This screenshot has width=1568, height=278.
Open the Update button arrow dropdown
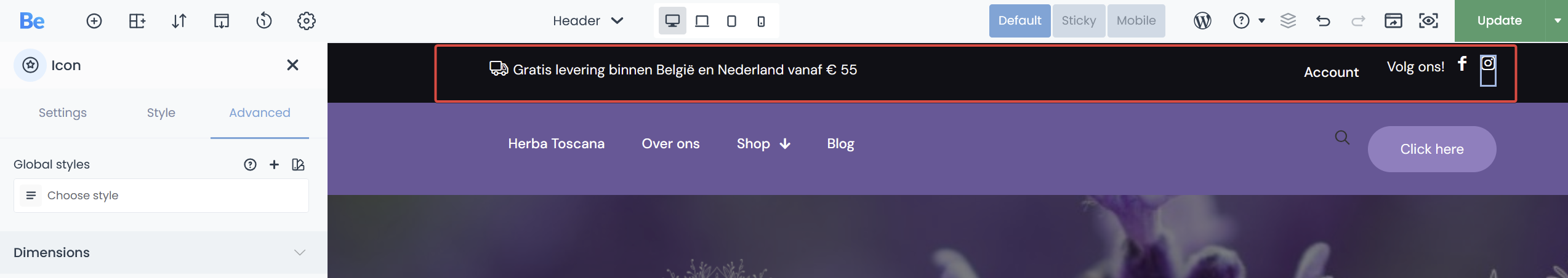click(x=1558, y=21)
